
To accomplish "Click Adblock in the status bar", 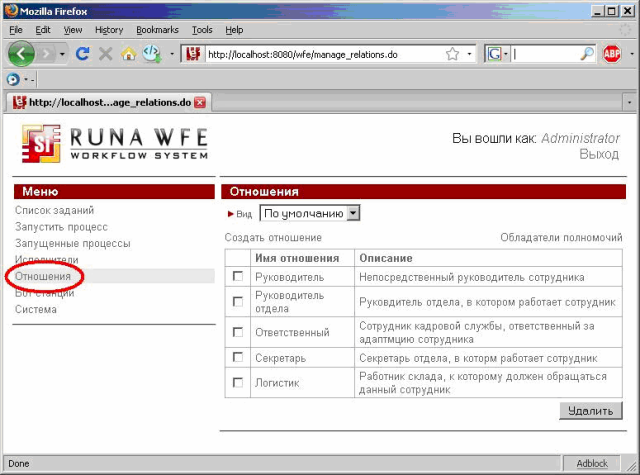I will click(x=592, y=464).
